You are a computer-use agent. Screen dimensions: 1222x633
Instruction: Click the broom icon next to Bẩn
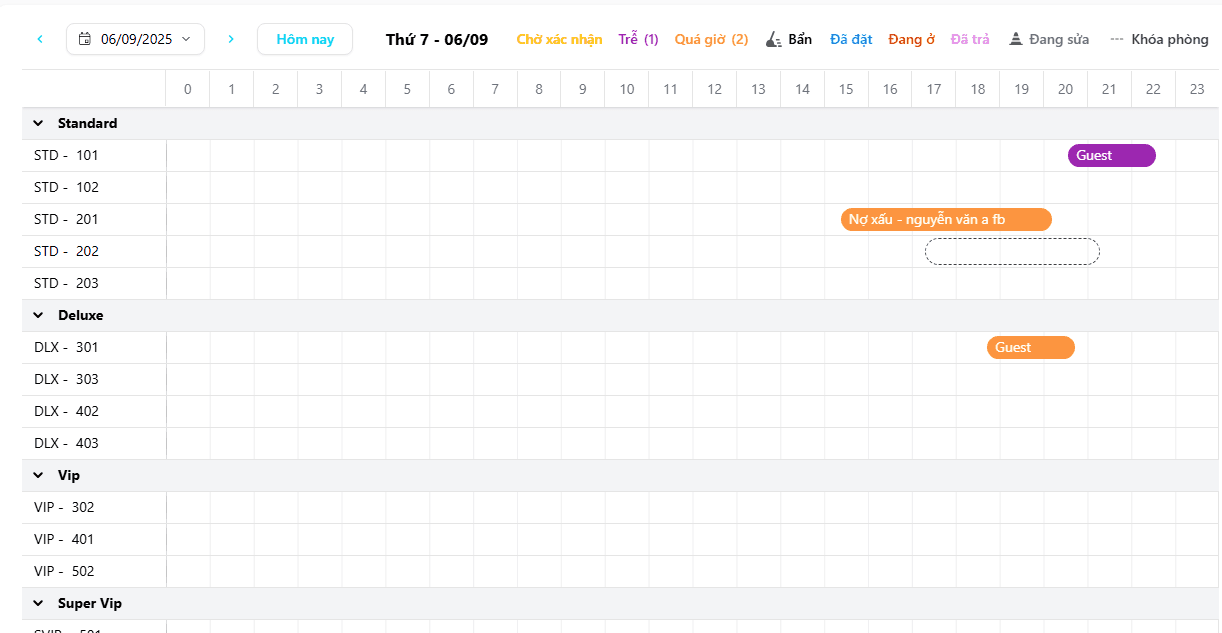771,38
